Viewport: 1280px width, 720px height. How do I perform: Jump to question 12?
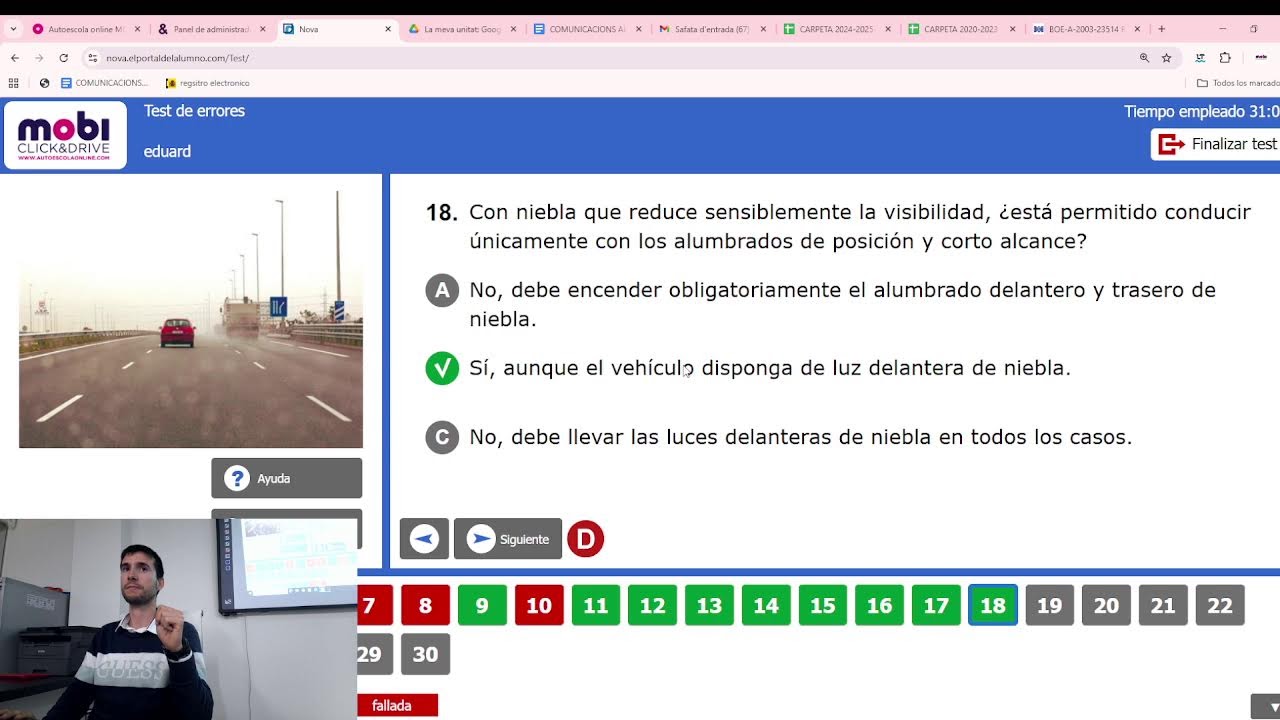(x=653, y=605)
